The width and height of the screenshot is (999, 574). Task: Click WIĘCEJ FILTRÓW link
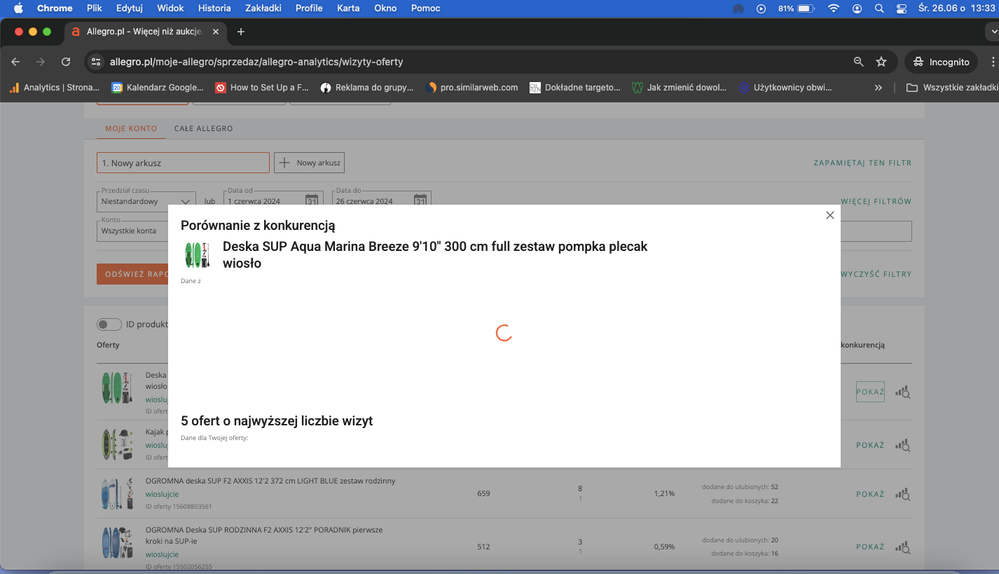point(876,201)
